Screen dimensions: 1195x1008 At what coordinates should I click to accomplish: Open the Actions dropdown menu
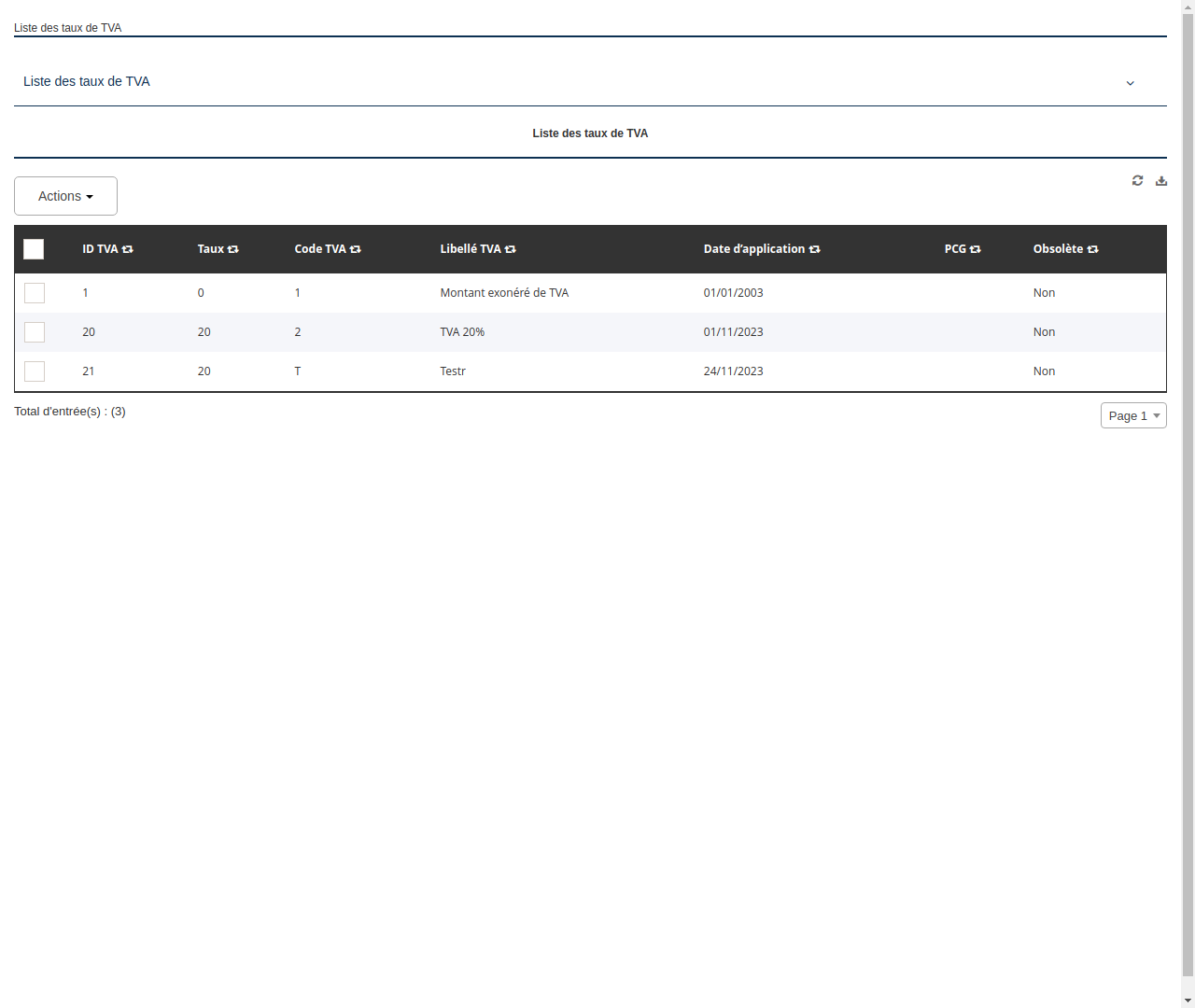(65, 196)
